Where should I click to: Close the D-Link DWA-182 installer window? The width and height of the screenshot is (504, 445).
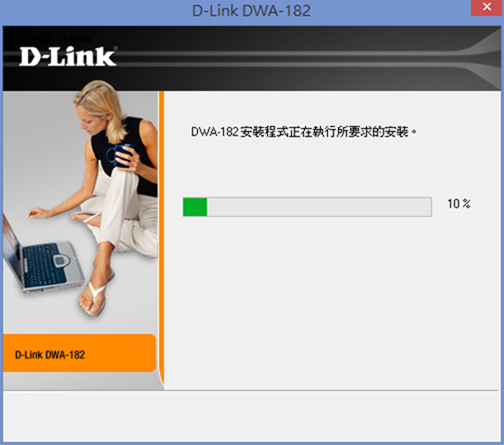487,7
